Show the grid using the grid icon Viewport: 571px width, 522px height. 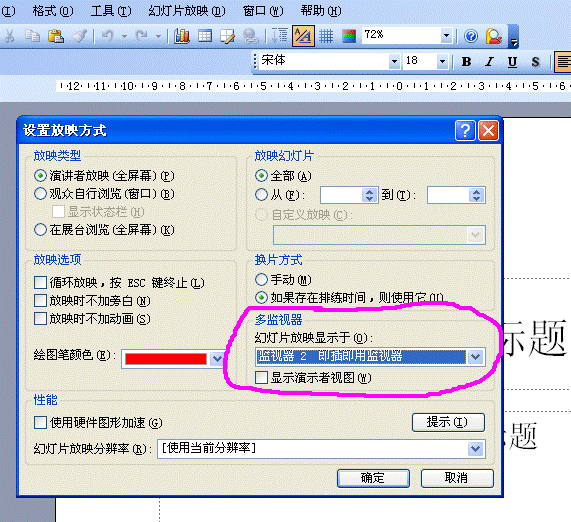[x=326, y=36]
